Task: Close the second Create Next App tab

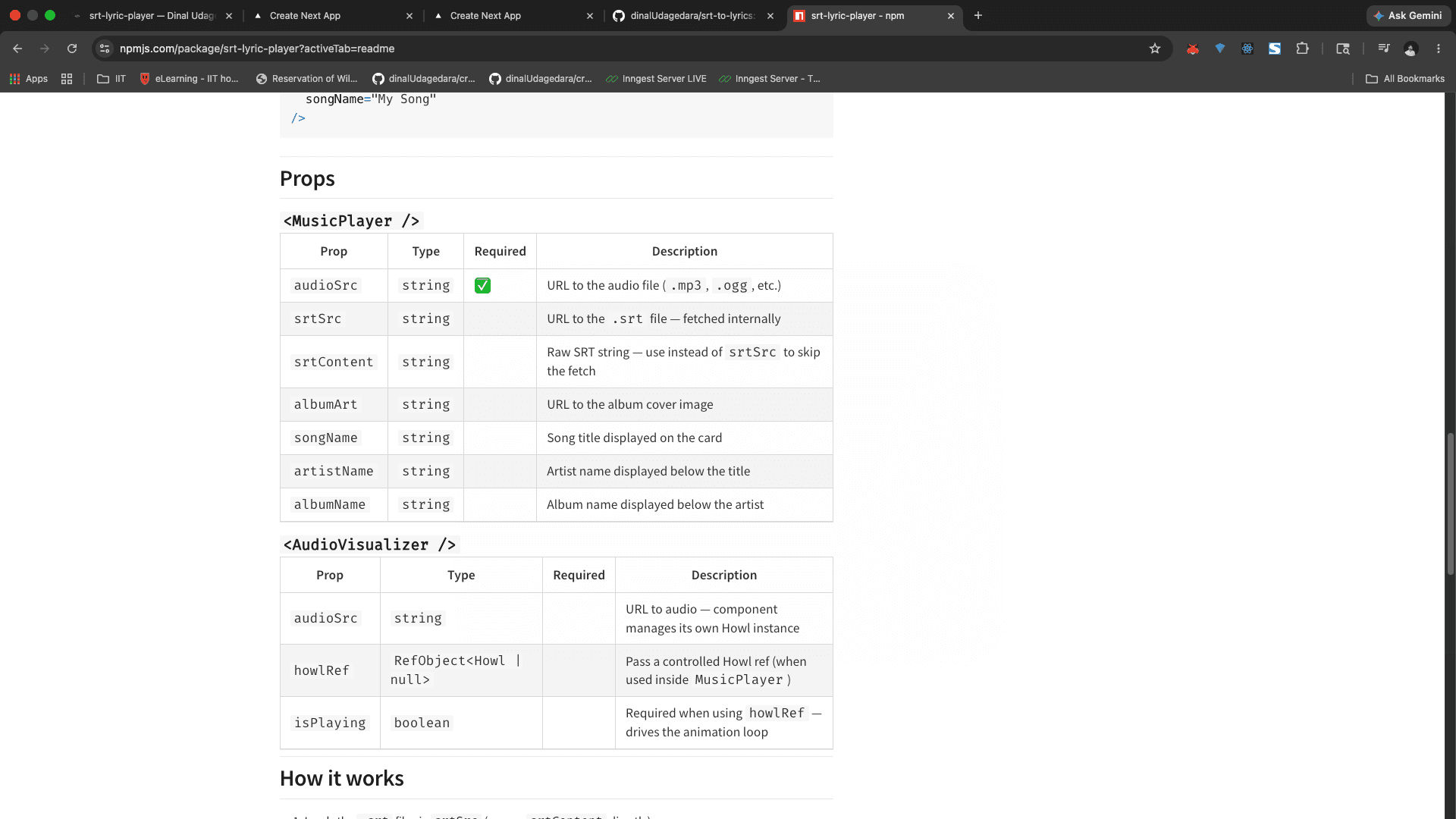Action: coord(590,16)
